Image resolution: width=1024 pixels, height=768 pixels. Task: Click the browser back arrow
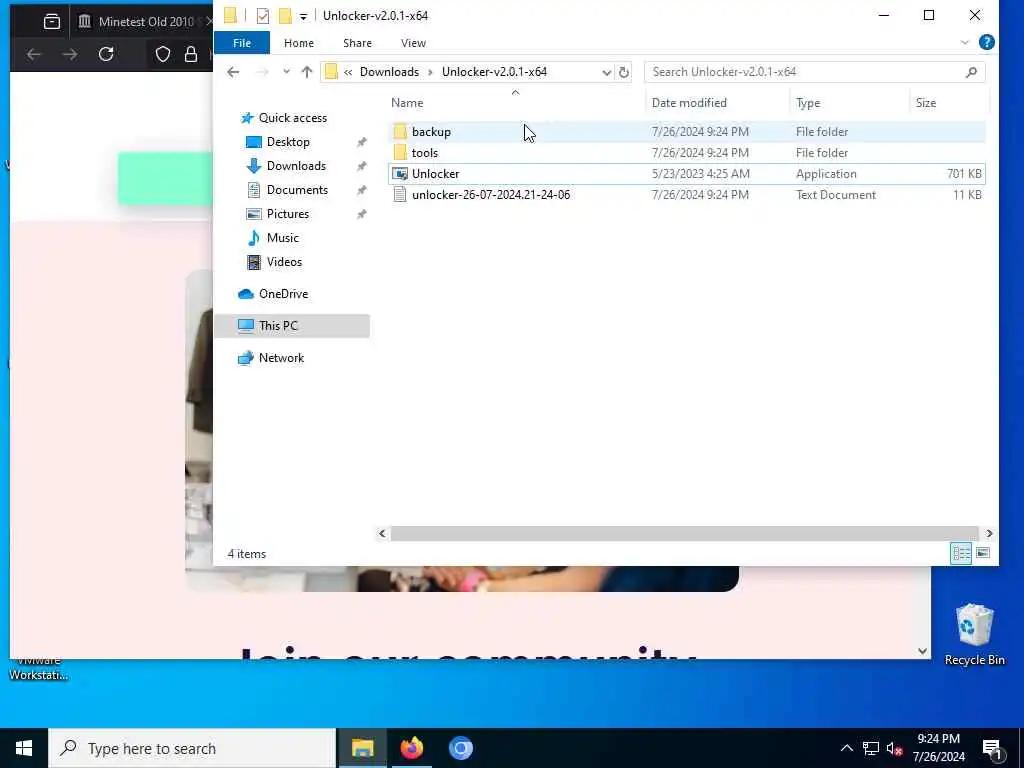click(x=33, y=54)
